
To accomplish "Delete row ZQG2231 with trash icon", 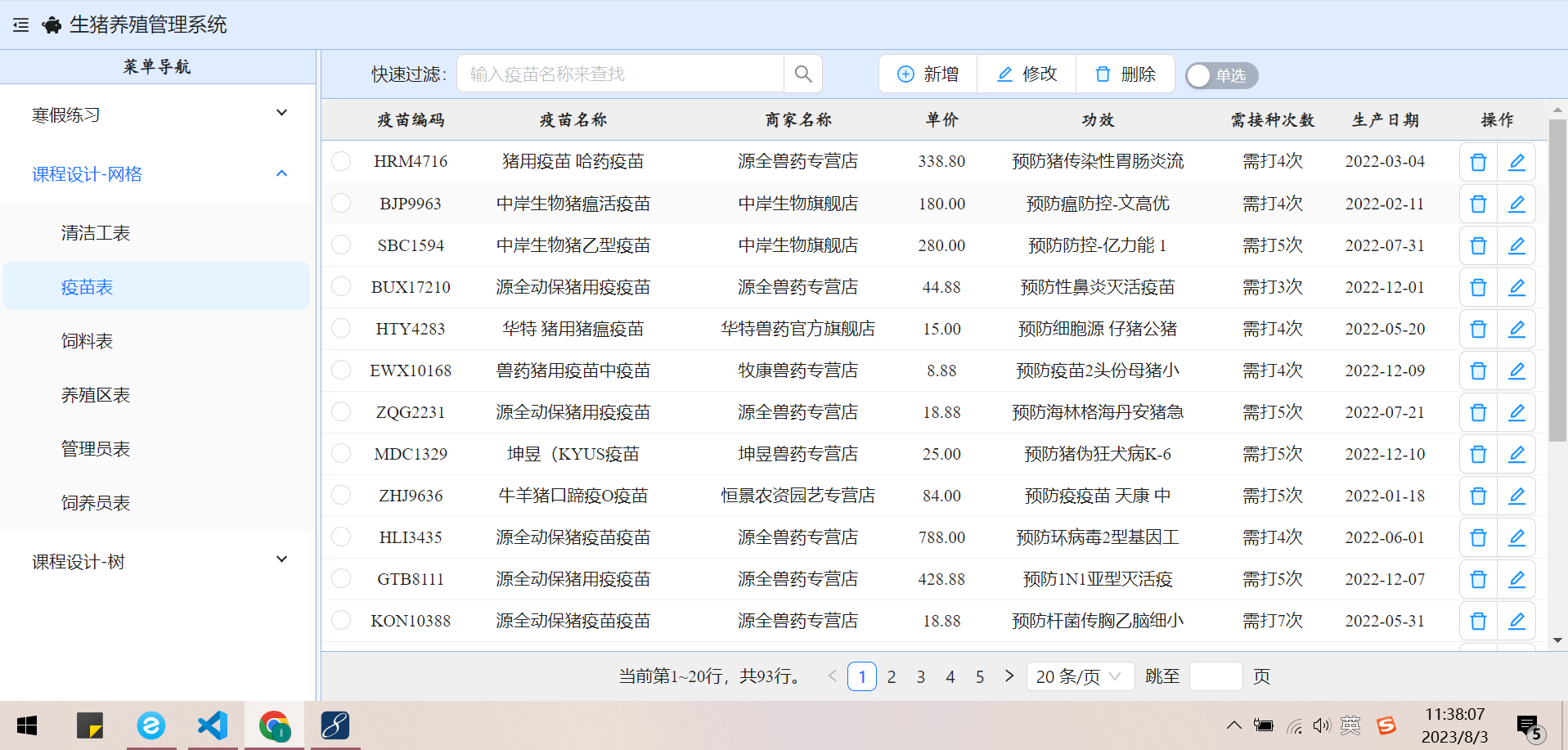I will coord(1478,412).
